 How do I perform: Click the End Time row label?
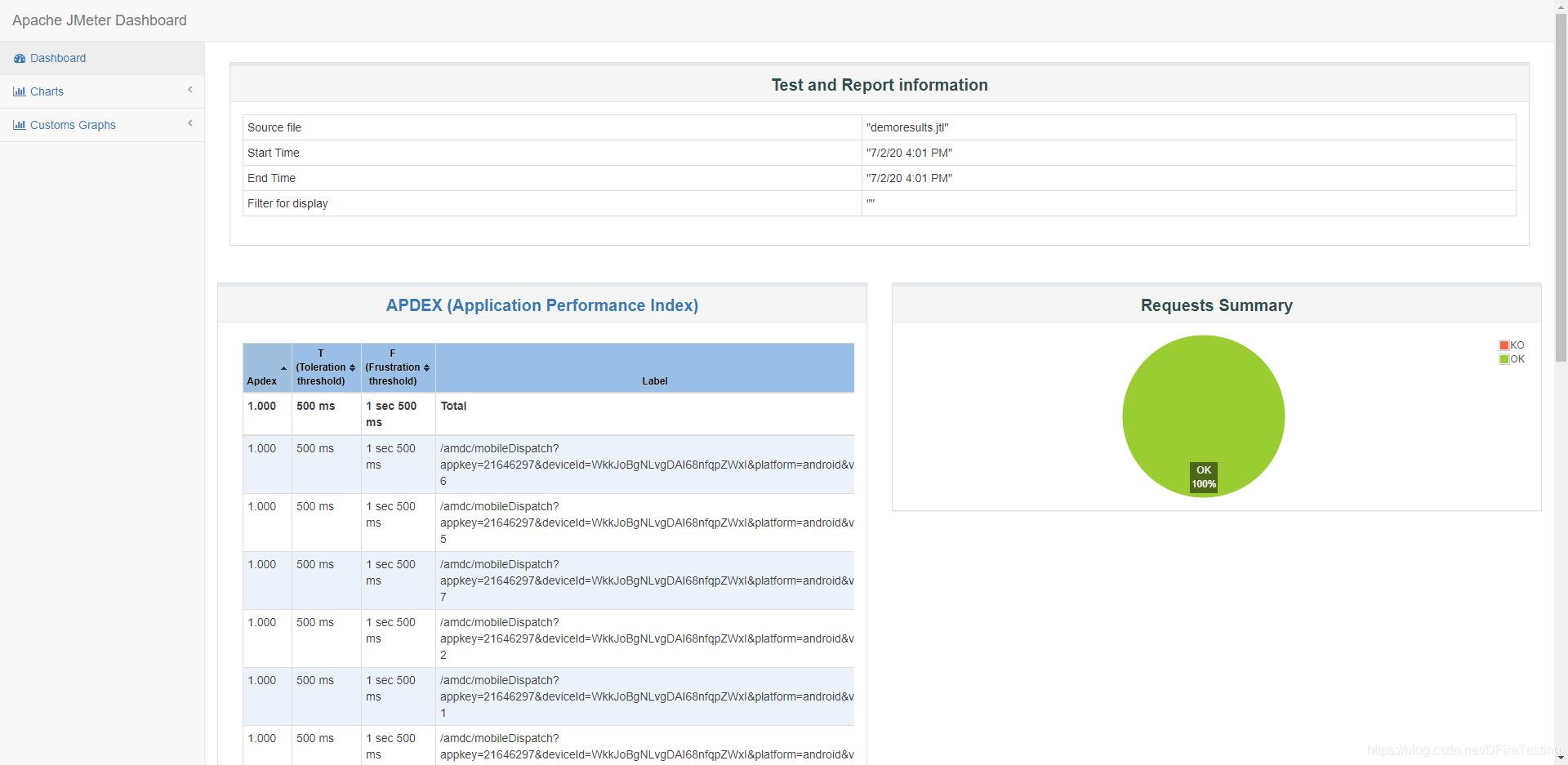272,178
